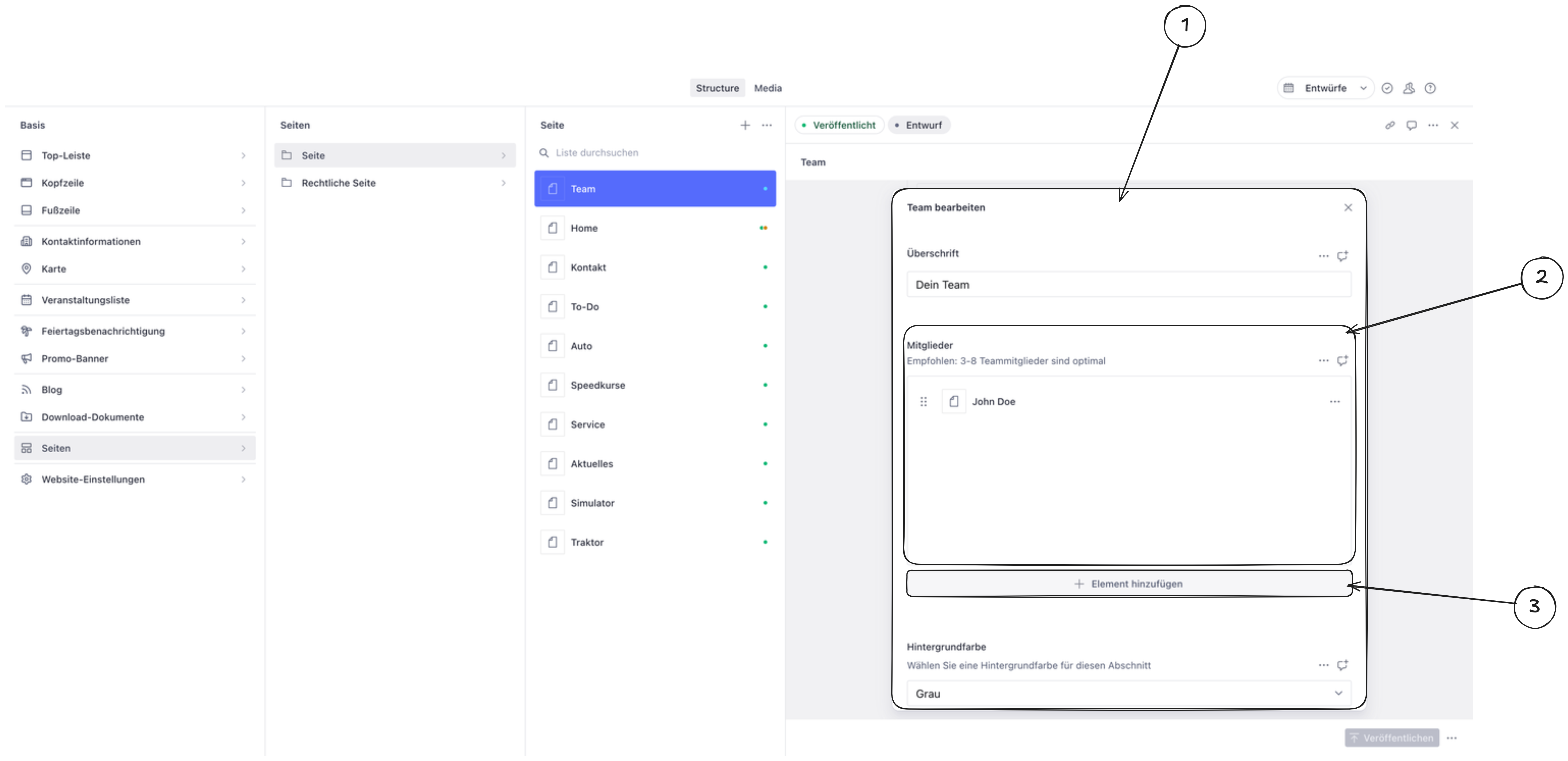Screen dimensions: 1568x761
Task: Open the comments speech bubble icon
Action: tap(1411, 125)
